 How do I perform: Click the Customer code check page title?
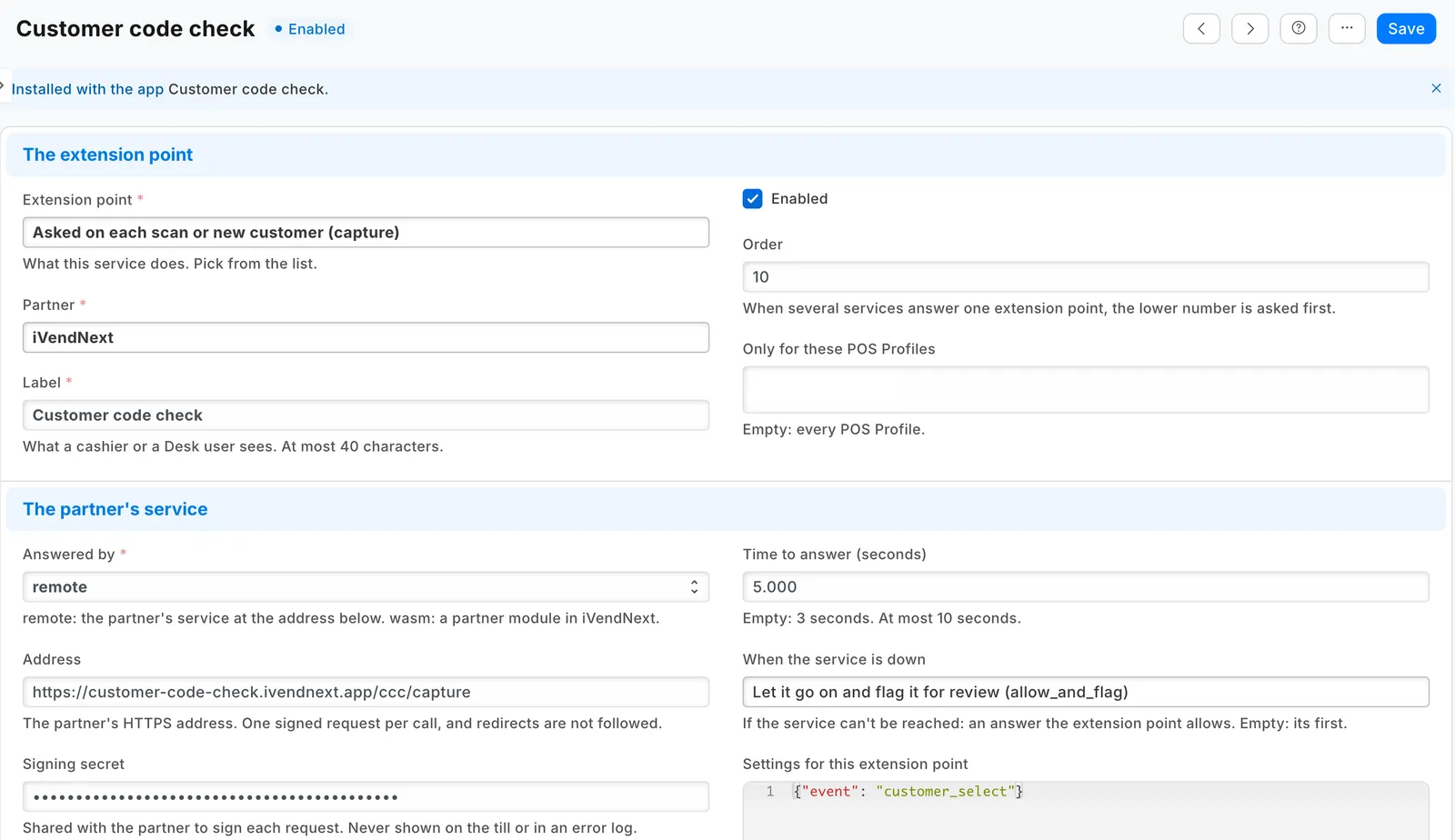(135, 29)
